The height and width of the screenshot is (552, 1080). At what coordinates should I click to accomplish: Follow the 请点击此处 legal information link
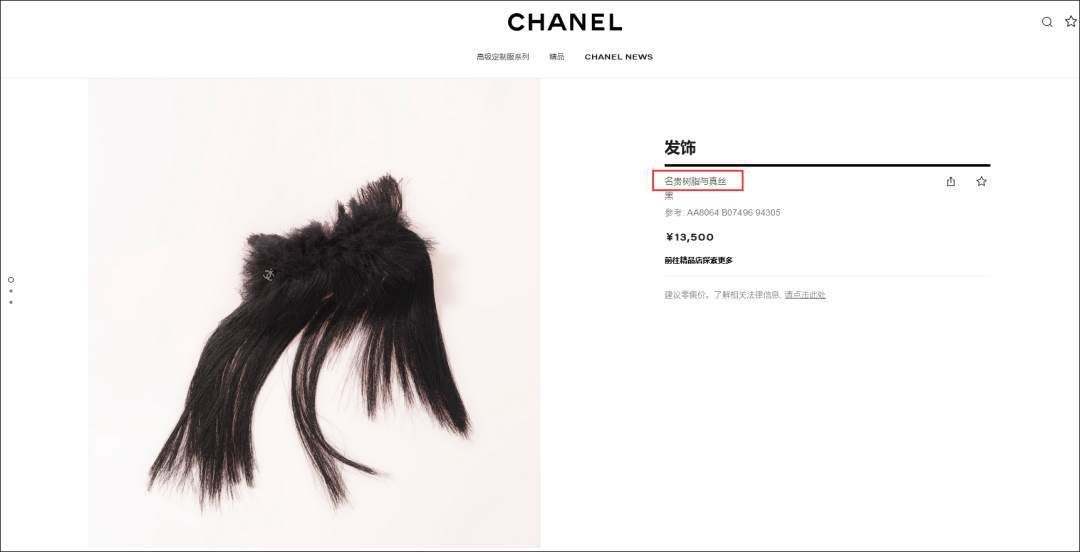click(x=804, y=295)
